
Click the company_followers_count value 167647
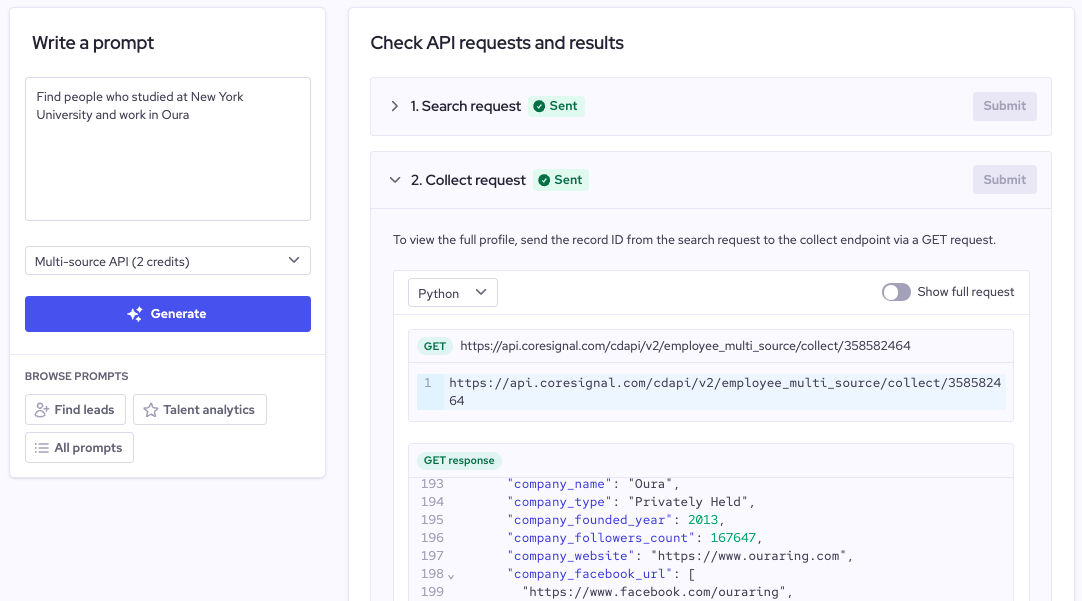tap(733, 538)
